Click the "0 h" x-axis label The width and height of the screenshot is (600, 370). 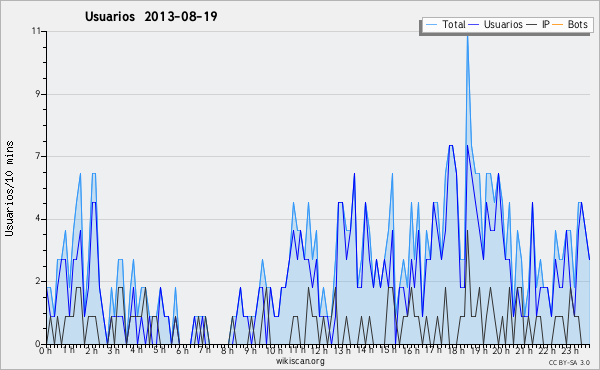click(45, 350)
